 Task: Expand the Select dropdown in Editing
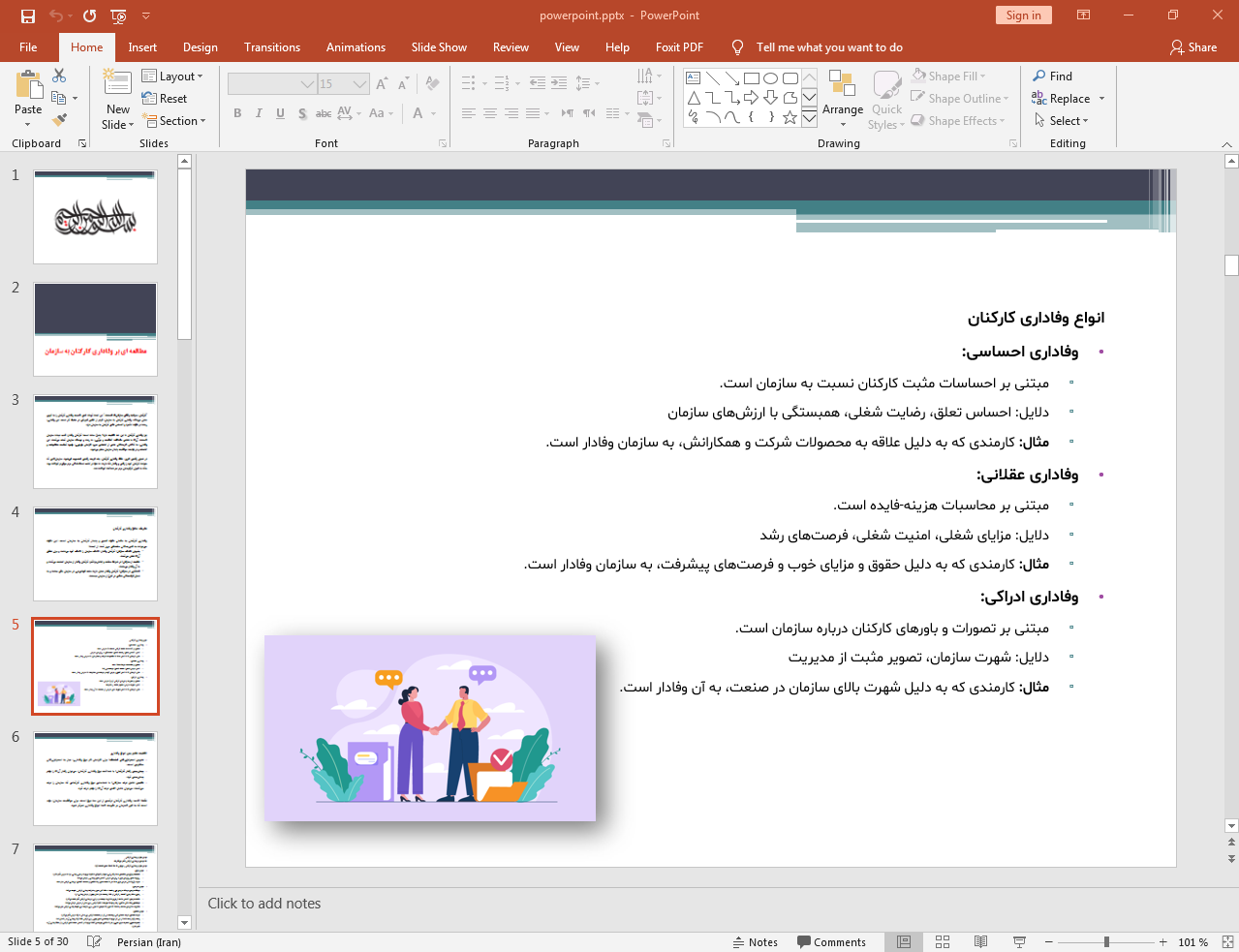(x=1062, y=121)
